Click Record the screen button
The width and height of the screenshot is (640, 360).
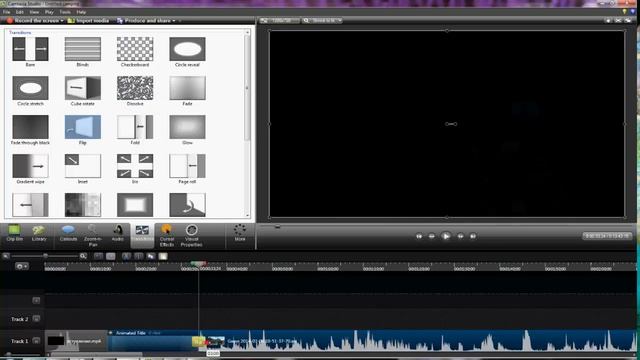click(33, 20)
